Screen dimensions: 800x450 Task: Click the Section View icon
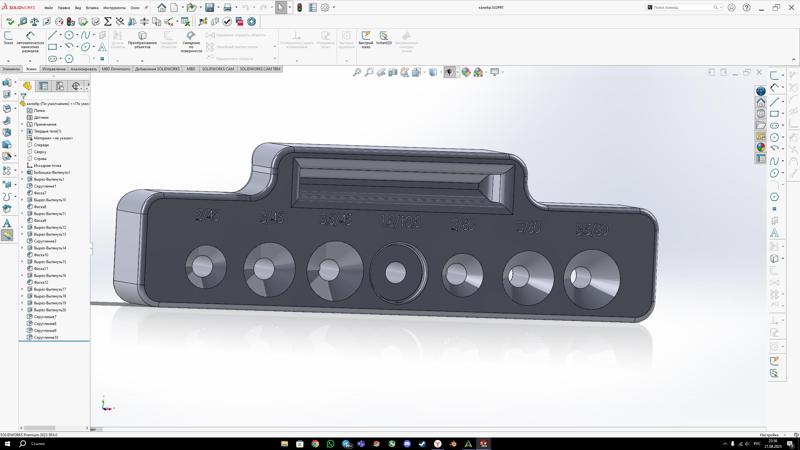393,72
